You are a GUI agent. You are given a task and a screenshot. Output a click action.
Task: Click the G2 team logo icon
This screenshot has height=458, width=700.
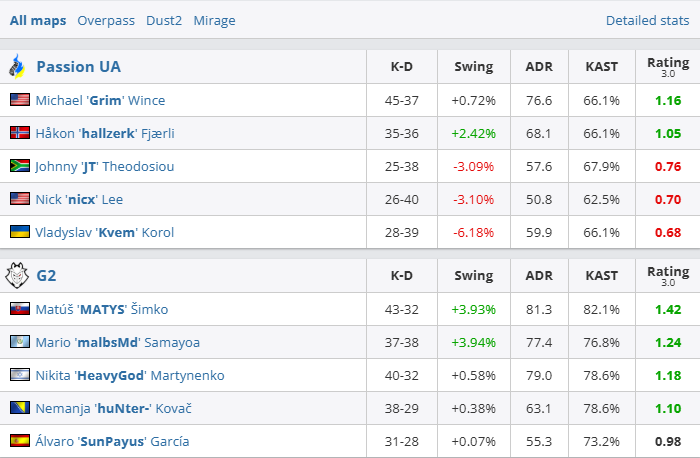[x=17, y=276]
